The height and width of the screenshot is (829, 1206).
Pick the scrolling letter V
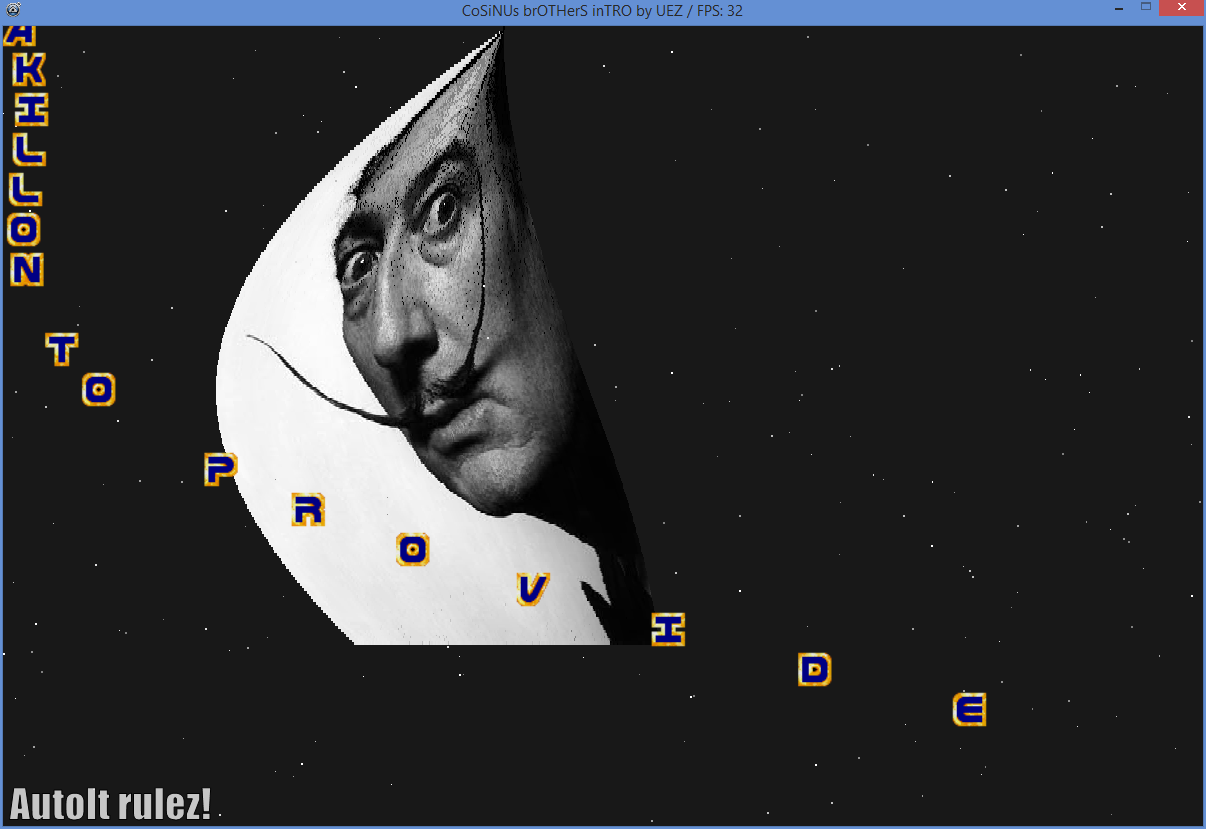coord(532,589)
